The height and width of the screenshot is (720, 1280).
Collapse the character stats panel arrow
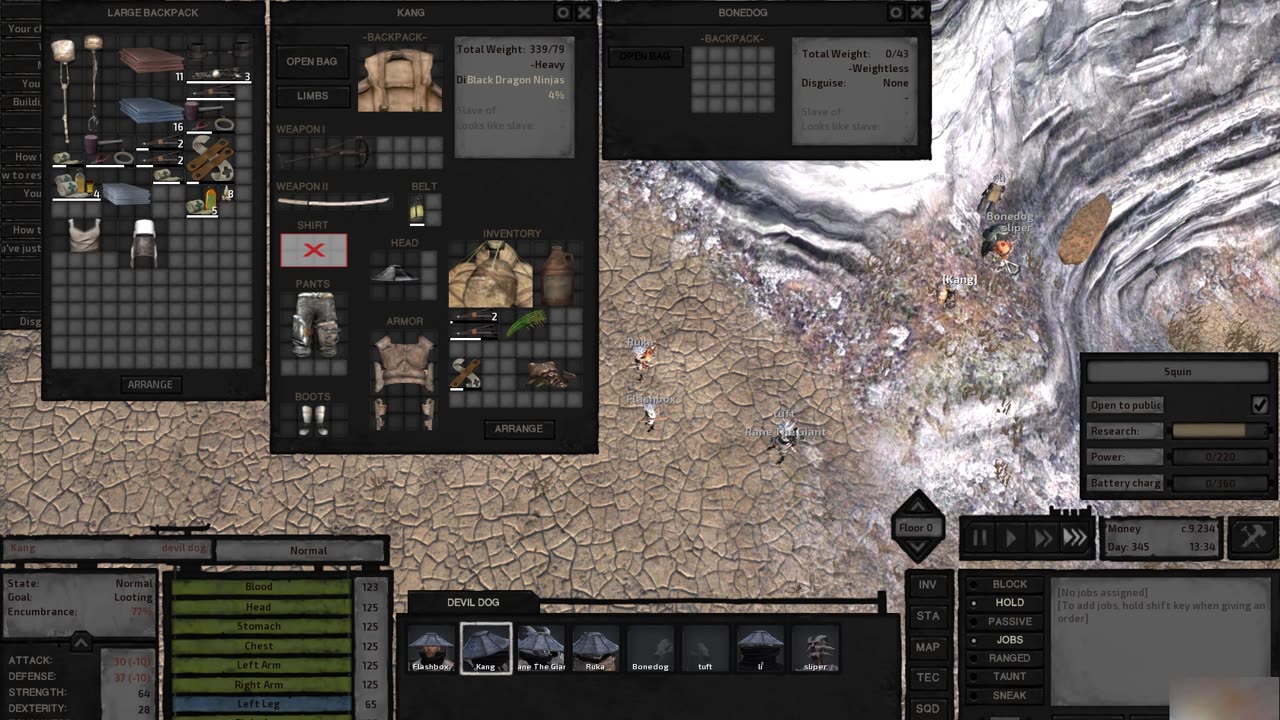[81, 640]
